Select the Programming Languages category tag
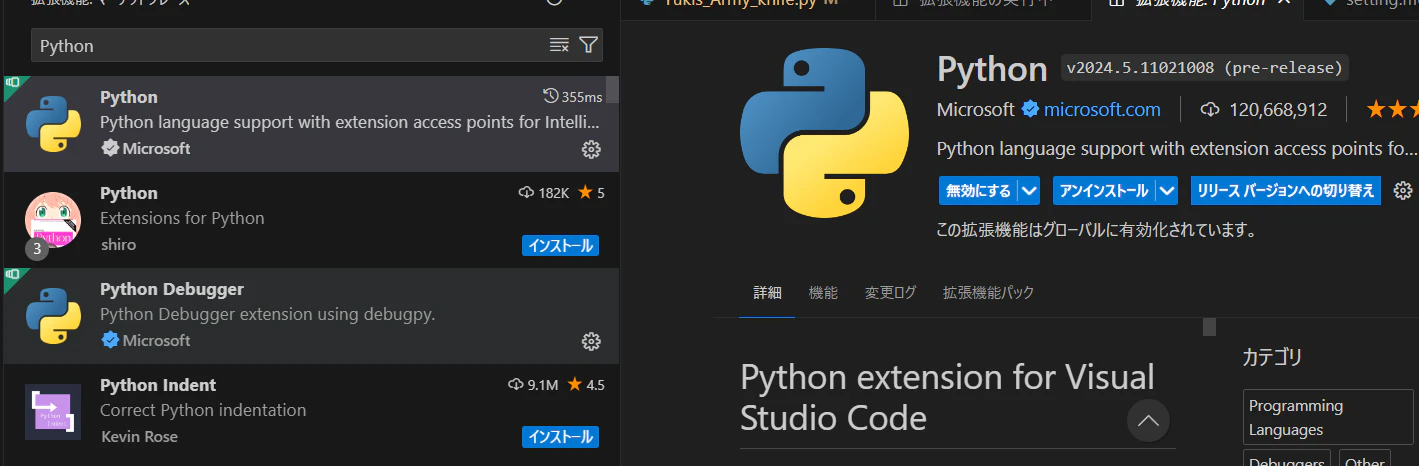1419x466 pixels. pos(1329,418)
